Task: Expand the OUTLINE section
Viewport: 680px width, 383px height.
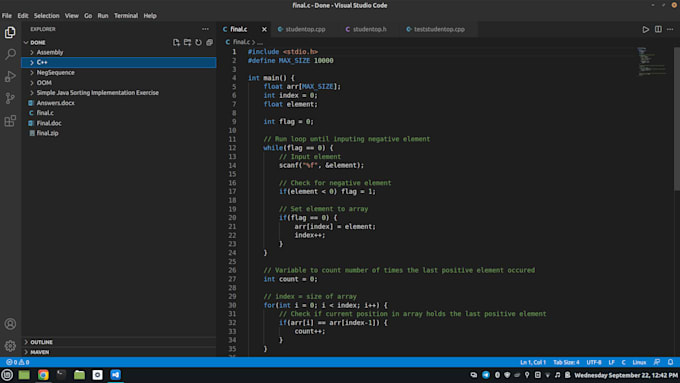Action: point(118,342)
